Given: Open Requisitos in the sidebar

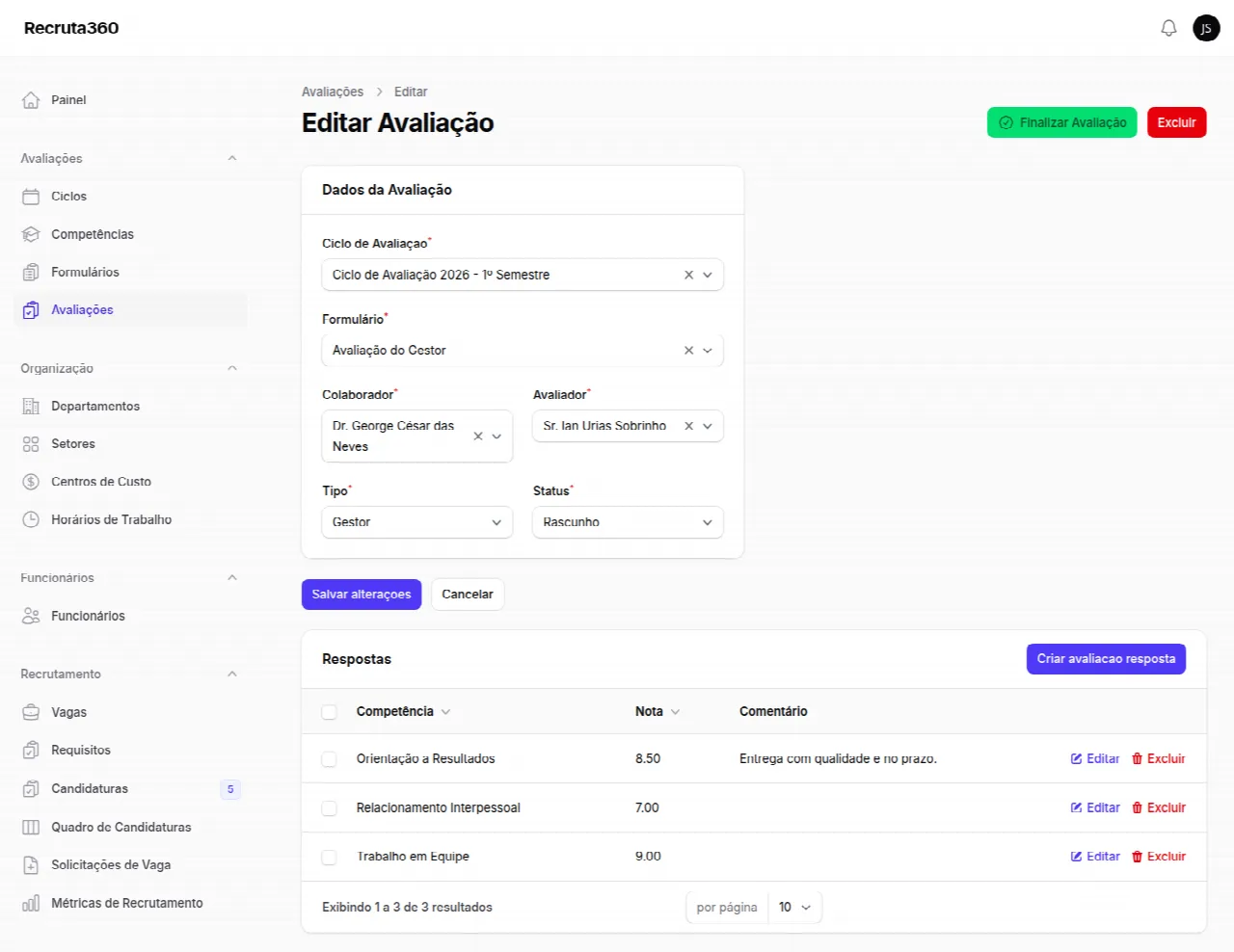Looking at the screenshot, I should click(x=131, y=751).
